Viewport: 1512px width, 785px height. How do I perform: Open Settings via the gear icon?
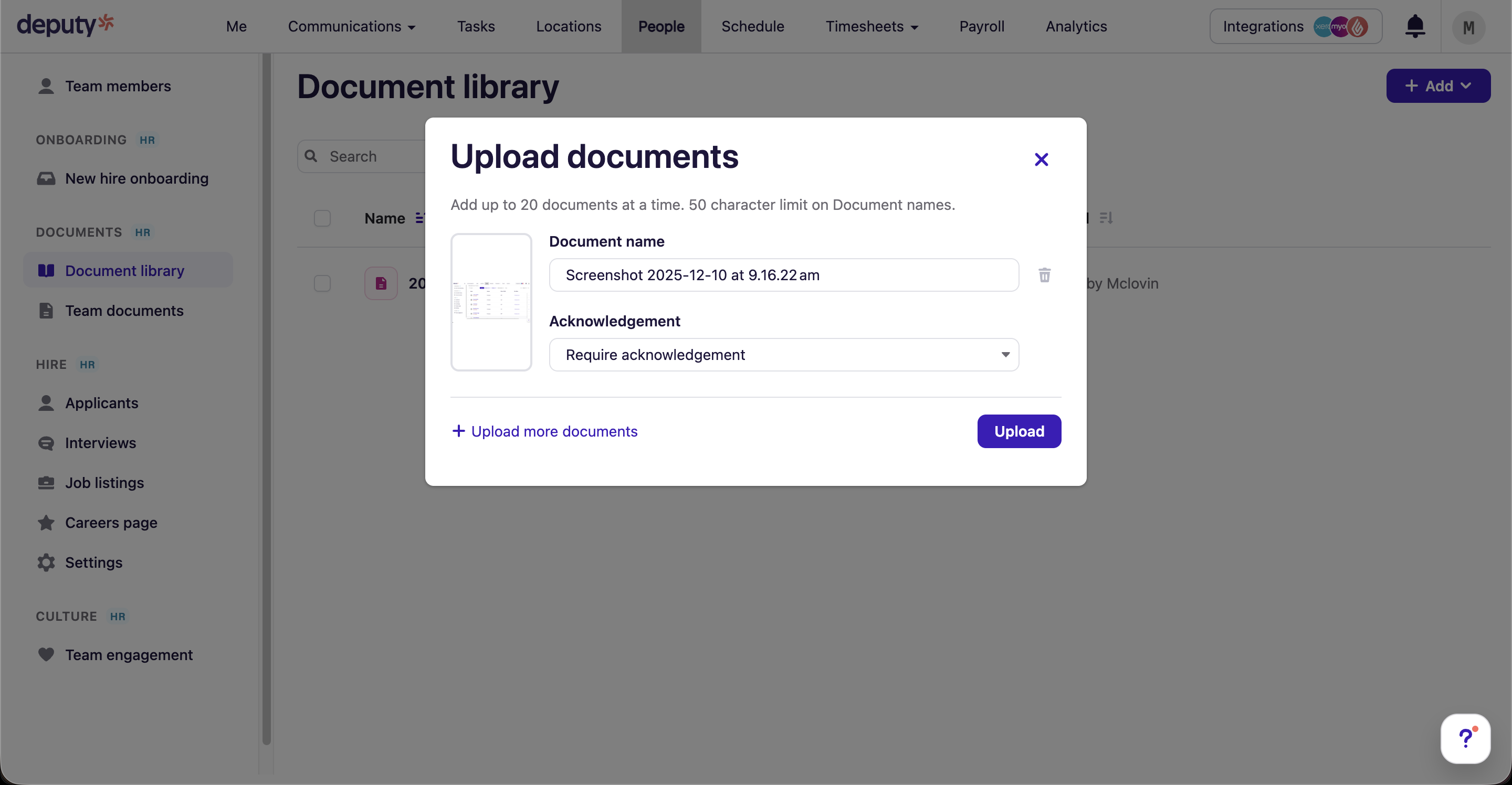pyautogui.click(x=46, y=562)
